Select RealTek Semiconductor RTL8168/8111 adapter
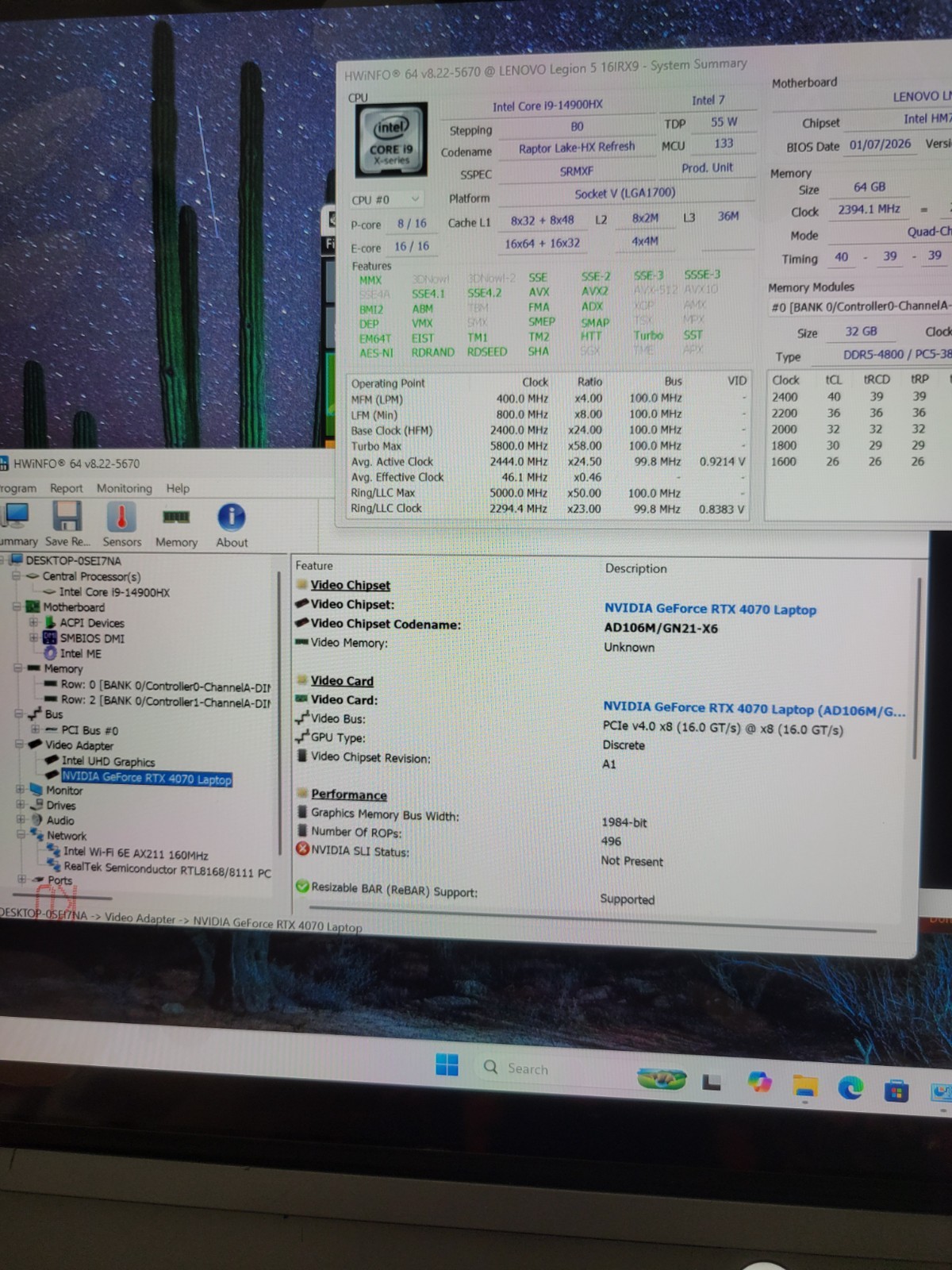The height and width of the screenshot is (1270, 952). tap(167, 871)
